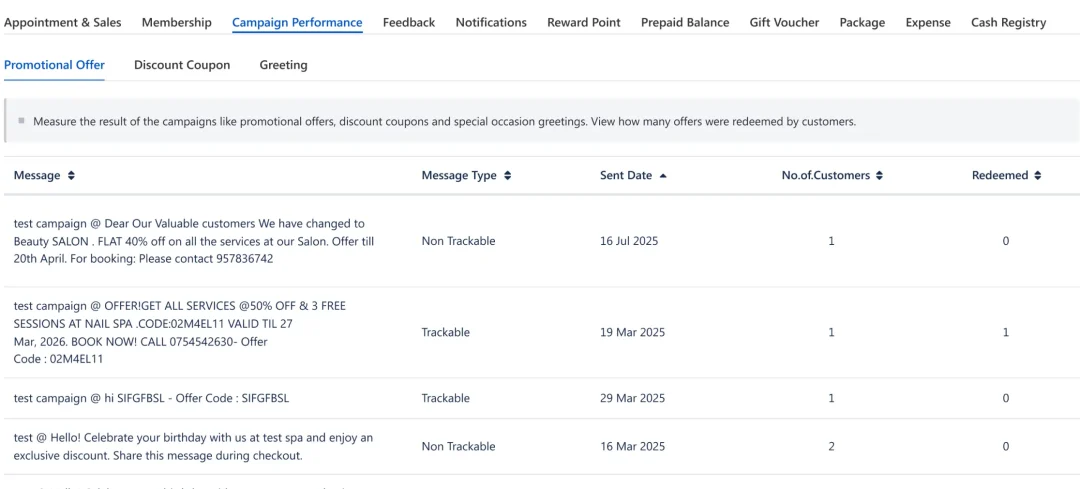Viewport: 1080px width, 489px height.
Task: Select the Reward Point tab
Action: point(584,22)
